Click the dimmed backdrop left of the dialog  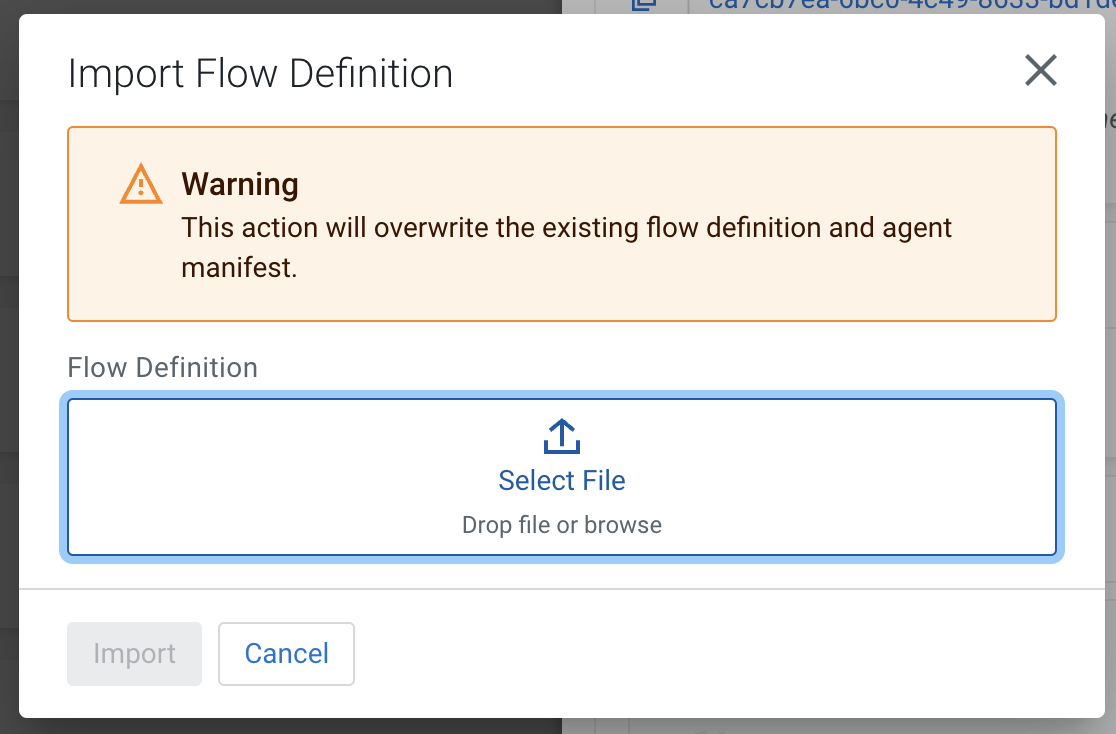point(8,400)
